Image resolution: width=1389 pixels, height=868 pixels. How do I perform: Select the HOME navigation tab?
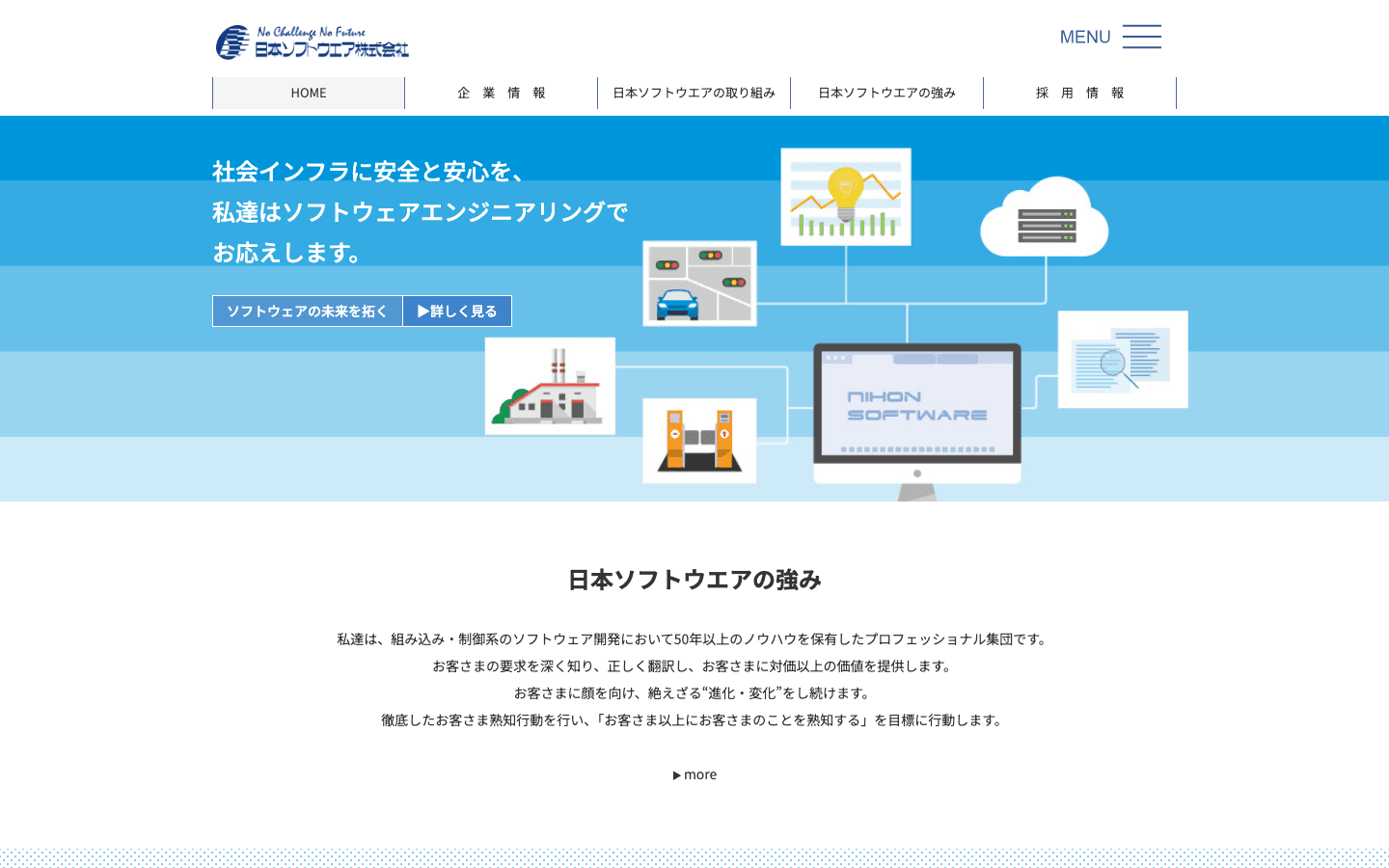[309, 93]
